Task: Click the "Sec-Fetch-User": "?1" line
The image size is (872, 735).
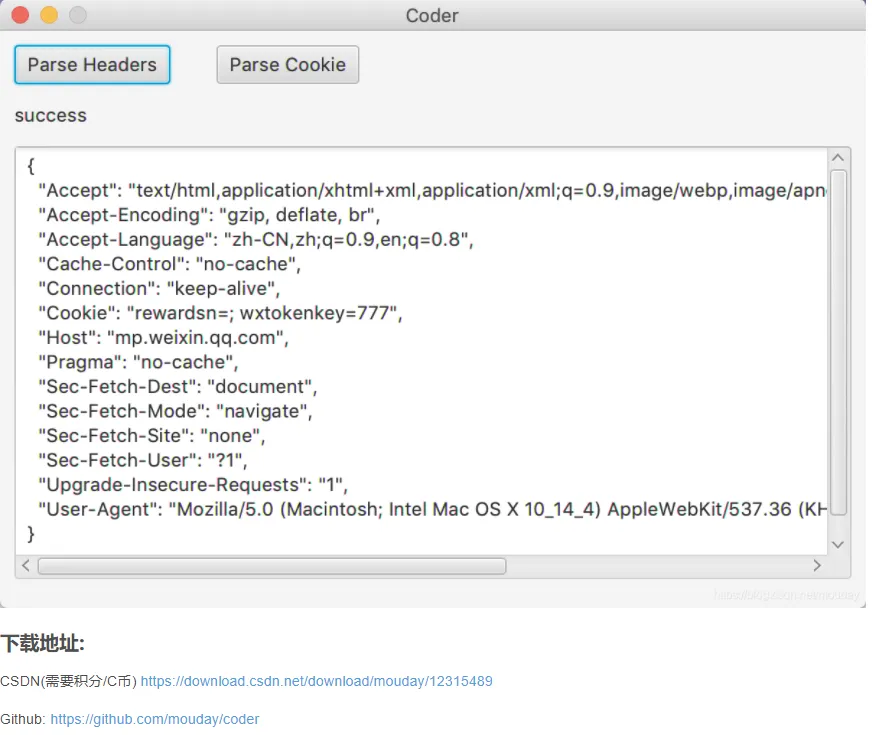Action: coord(142,460)
